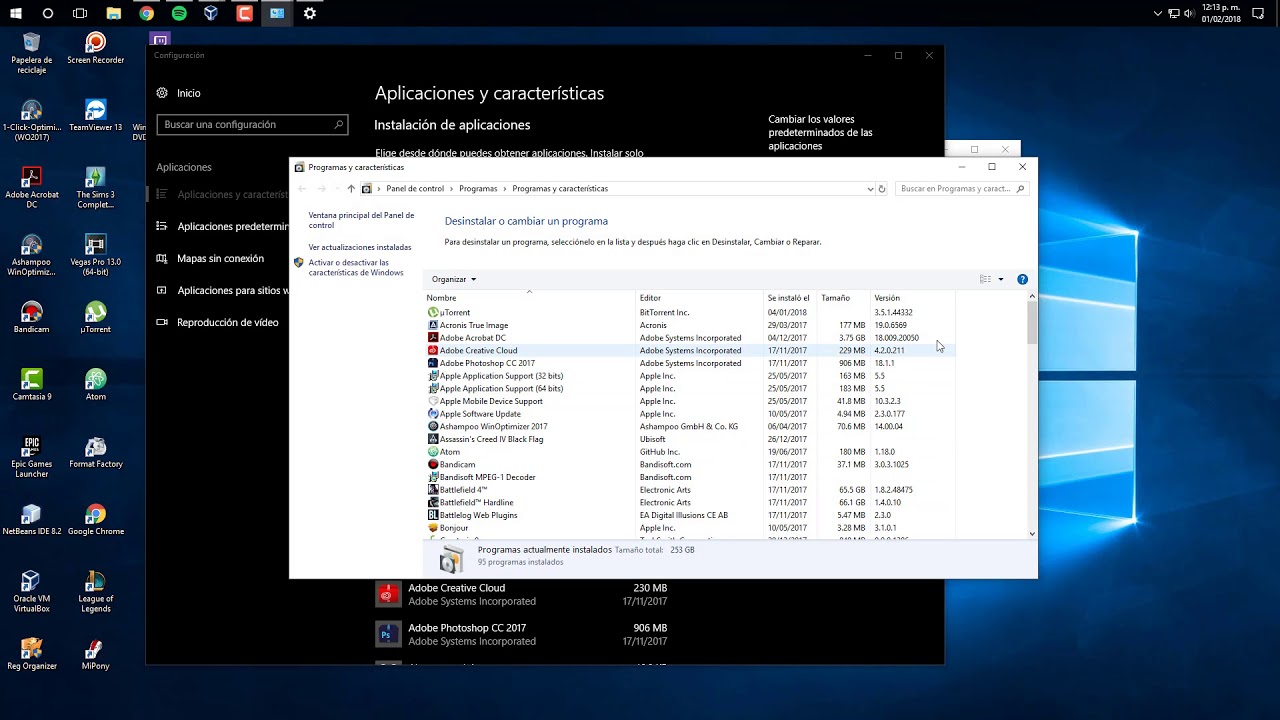This screenshot has width=1280, height=720.
Task: Open the view options icon in toolbar
Action: point(986,279)
